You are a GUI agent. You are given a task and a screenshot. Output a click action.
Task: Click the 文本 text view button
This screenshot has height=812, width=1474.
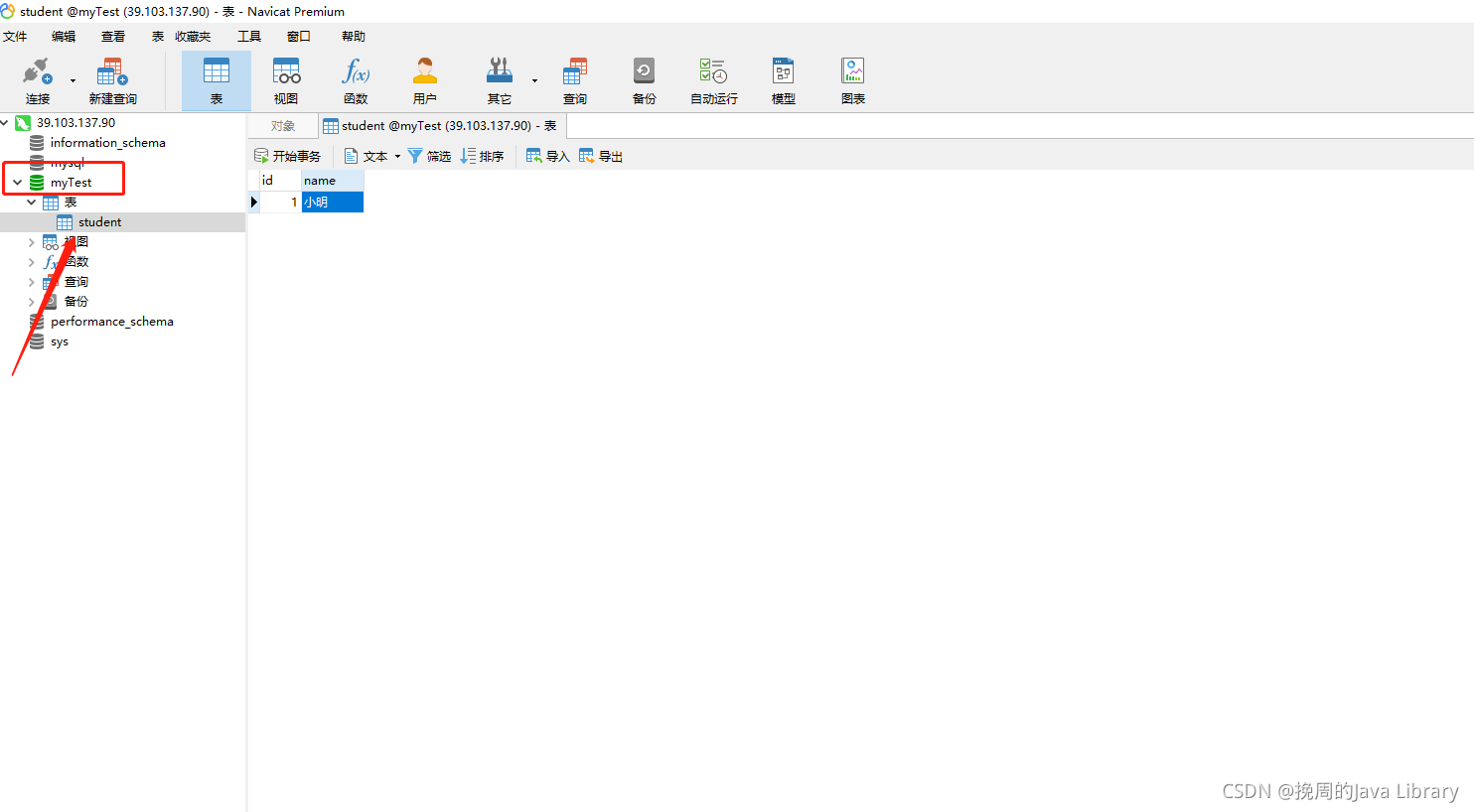[366, 156]
